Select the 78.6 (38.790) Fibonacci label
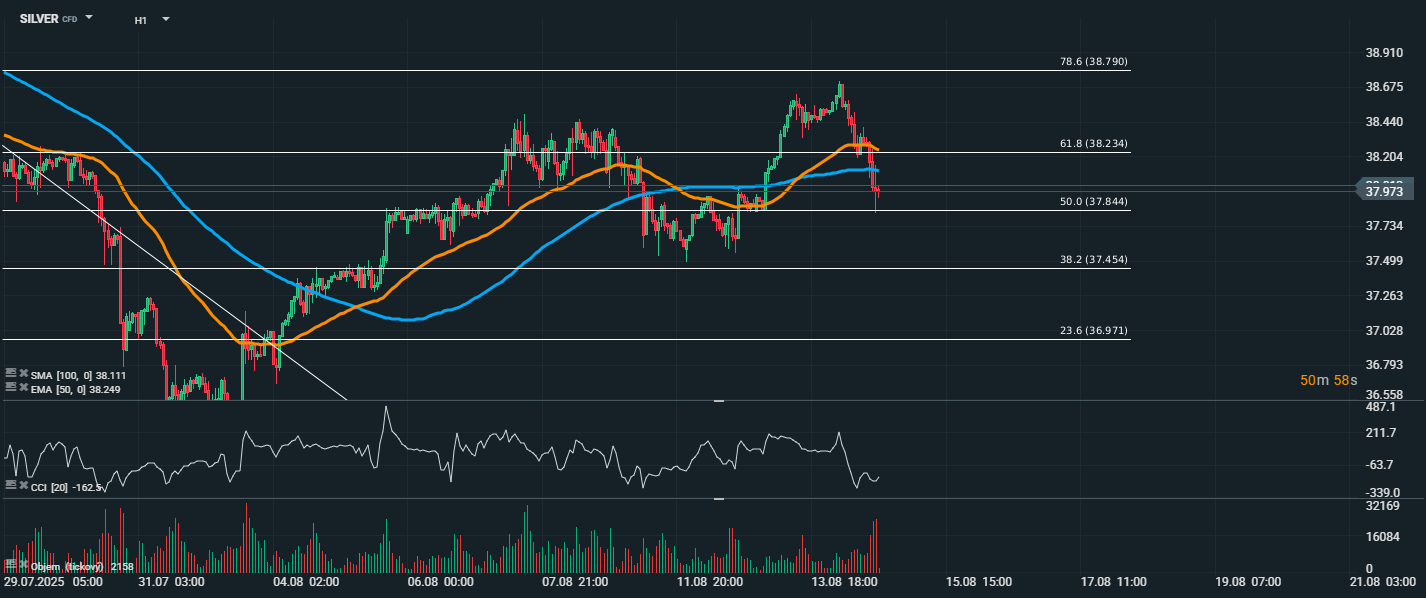 point(1094,62)
